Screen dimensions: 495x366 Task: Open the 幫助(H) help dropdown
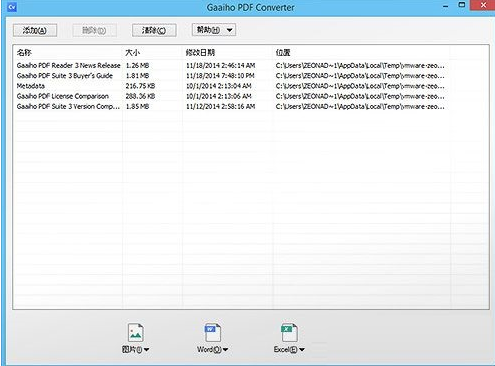coord(214,30)
